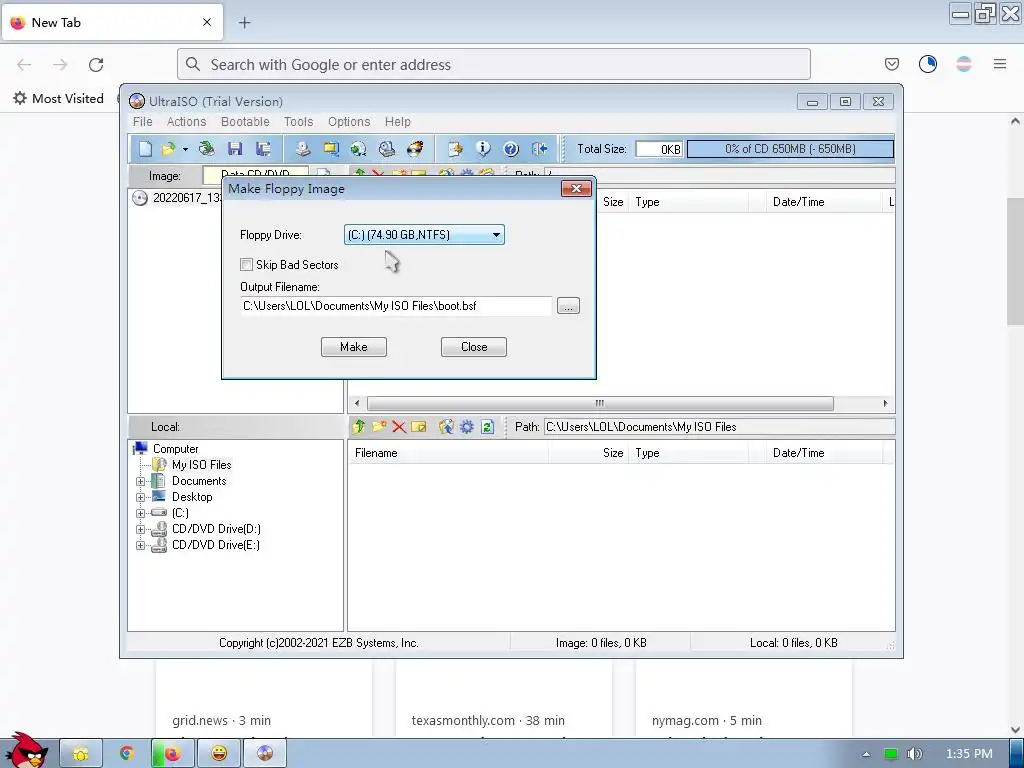Click the Chrome icon in taskbar
This screenshot has height=768, width=1024.
pos(127,754)
